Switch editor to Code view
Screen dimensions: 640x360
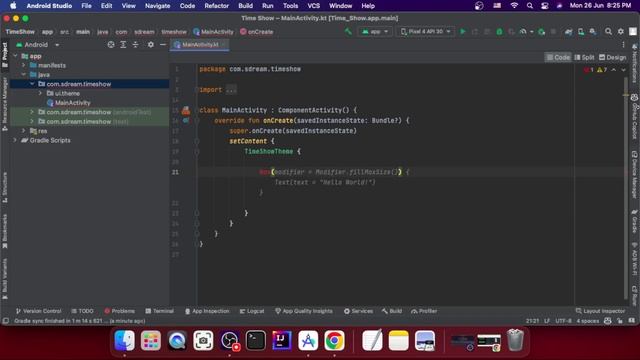pos(558,58)
